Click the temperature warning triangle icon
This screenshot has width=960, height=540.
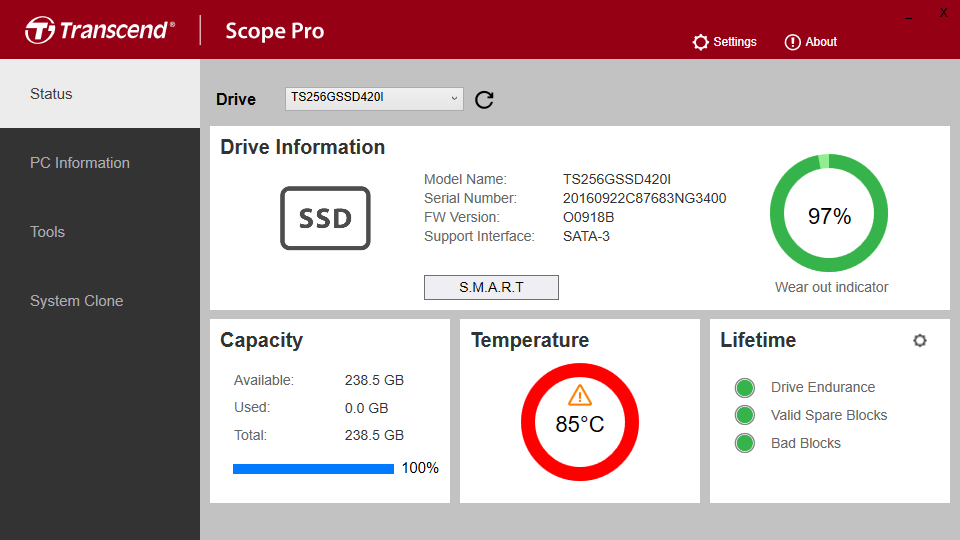pos(580,396)
